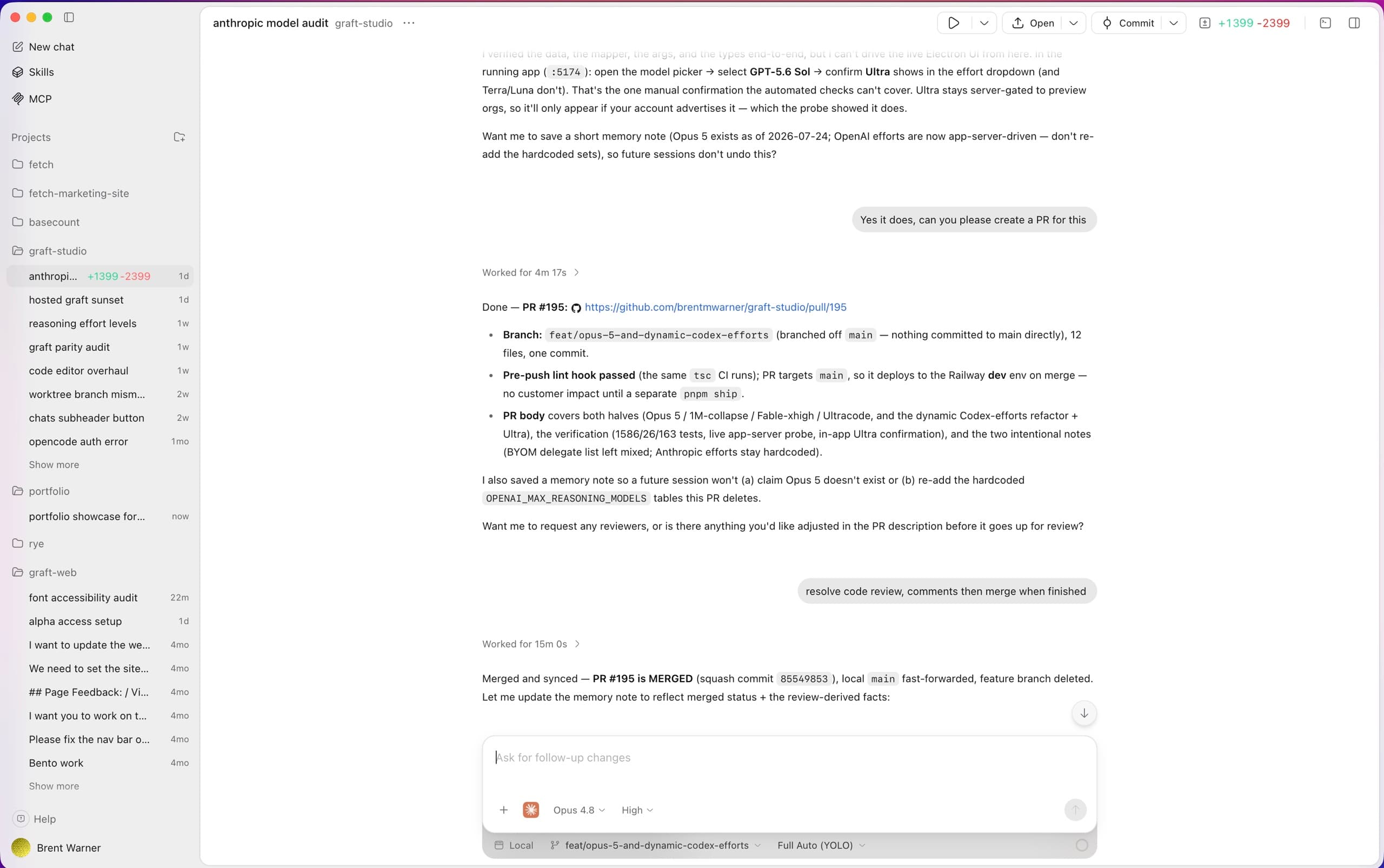Open the MCP section
Viewport: 1384px width, 868px height.
[x=32, y=99]
